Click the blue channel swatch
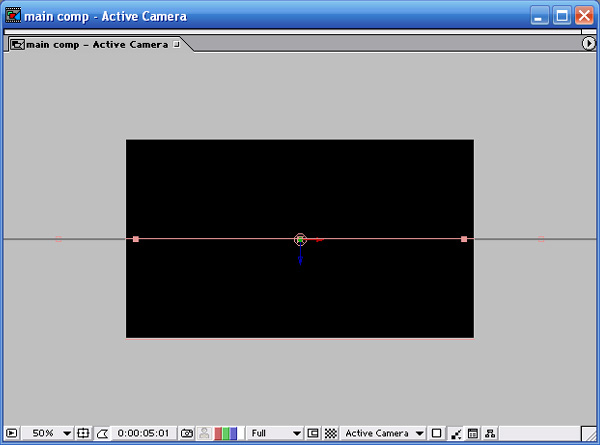This screenshot has height=445, width=600. pyautogui.click(x=233, y=434)
